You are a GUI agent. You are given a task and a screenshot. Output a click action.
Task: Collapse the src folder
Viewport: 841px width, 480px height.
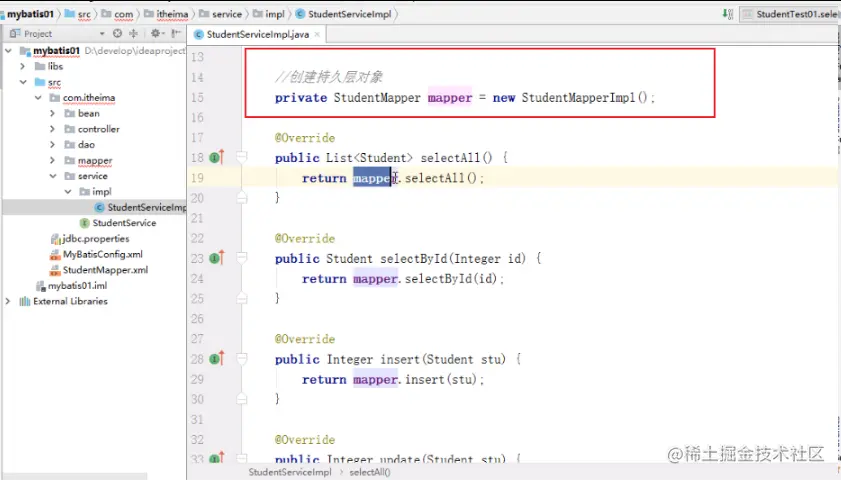(23, 82)
